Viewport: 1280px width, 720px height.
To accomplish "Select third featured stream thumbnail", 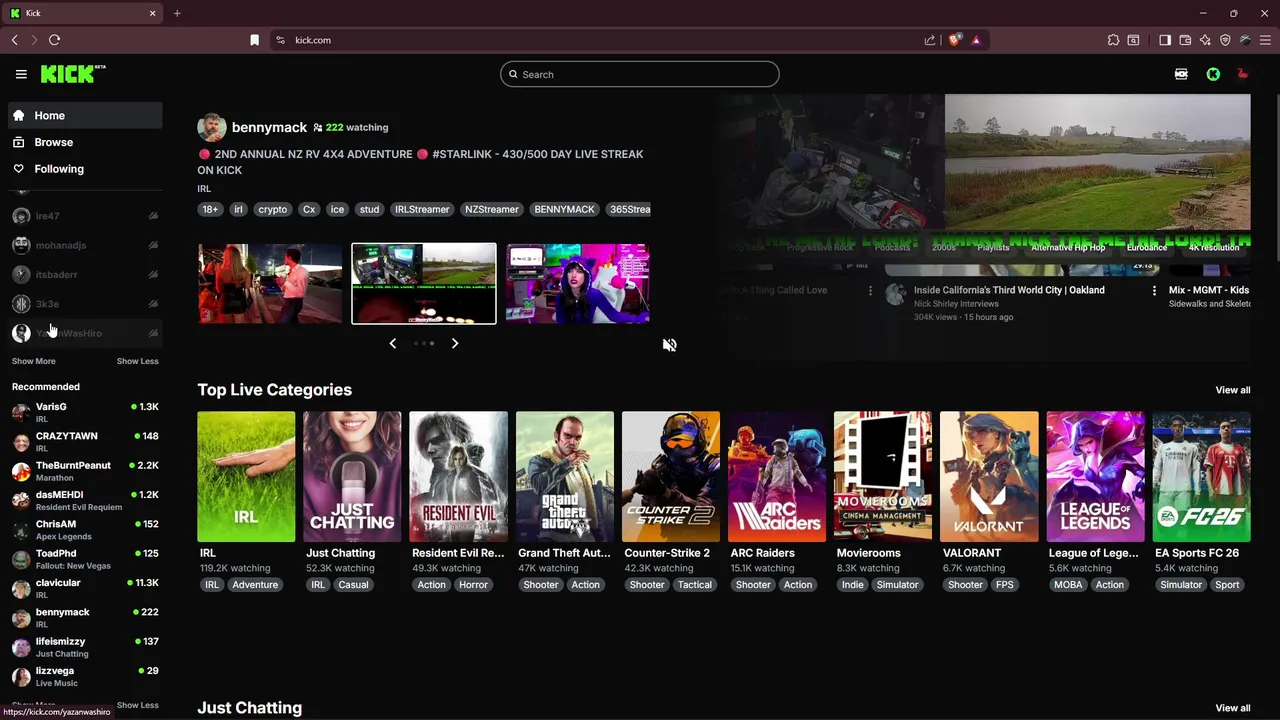I will [x=577, y=283].
